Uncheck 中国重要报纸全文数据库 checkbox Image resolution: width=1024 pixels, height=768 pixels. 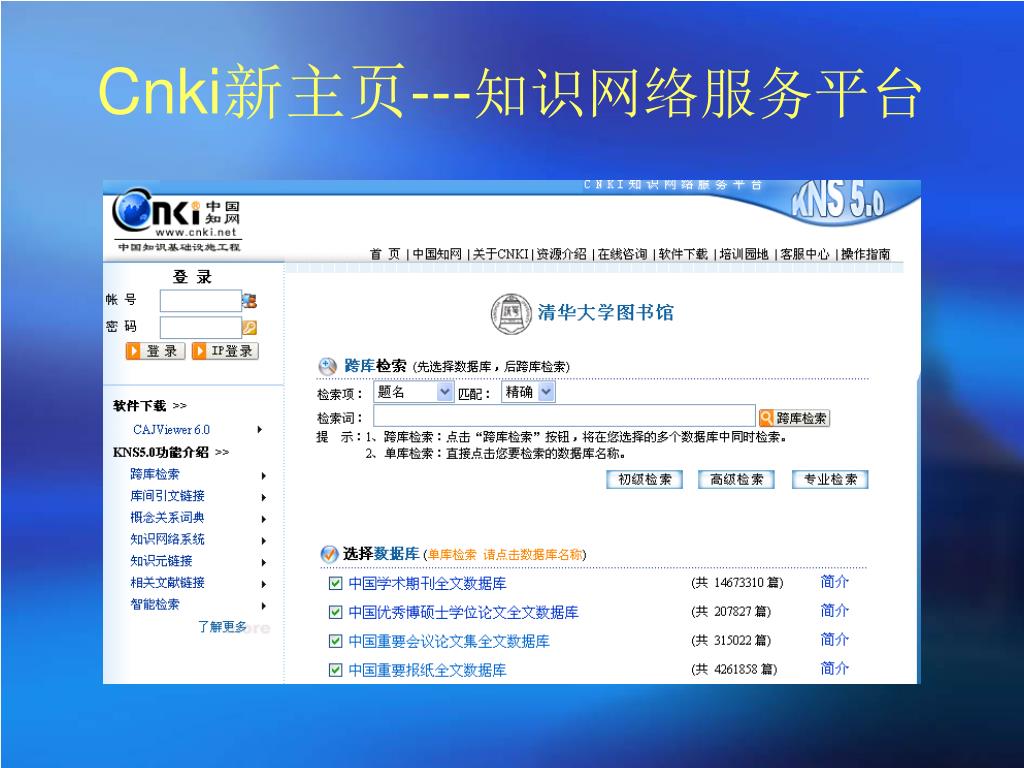[x=335, y=669]
